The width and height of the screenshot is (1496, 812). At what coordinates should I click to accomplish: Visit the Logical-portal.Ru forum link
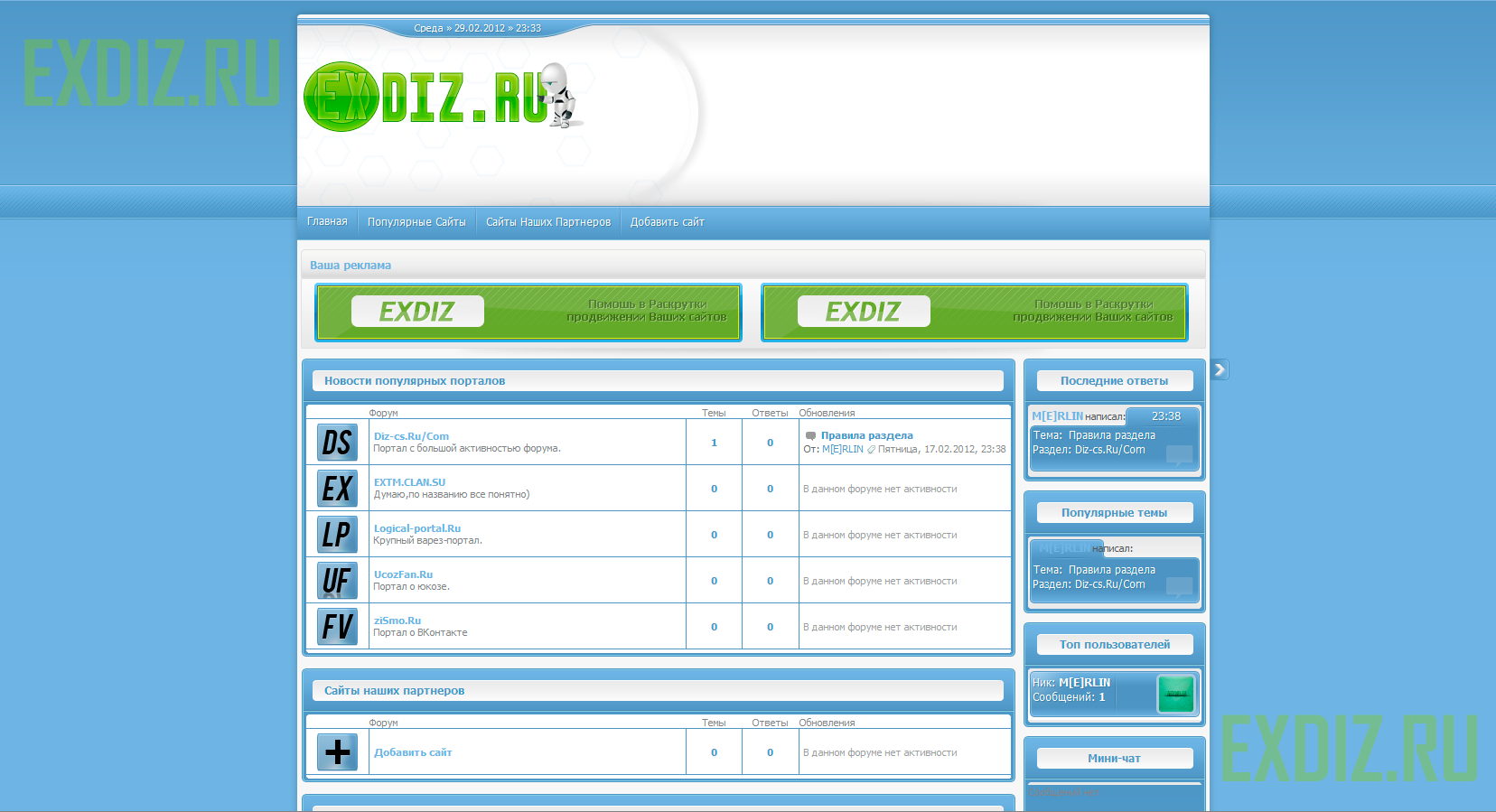[417, 528]
